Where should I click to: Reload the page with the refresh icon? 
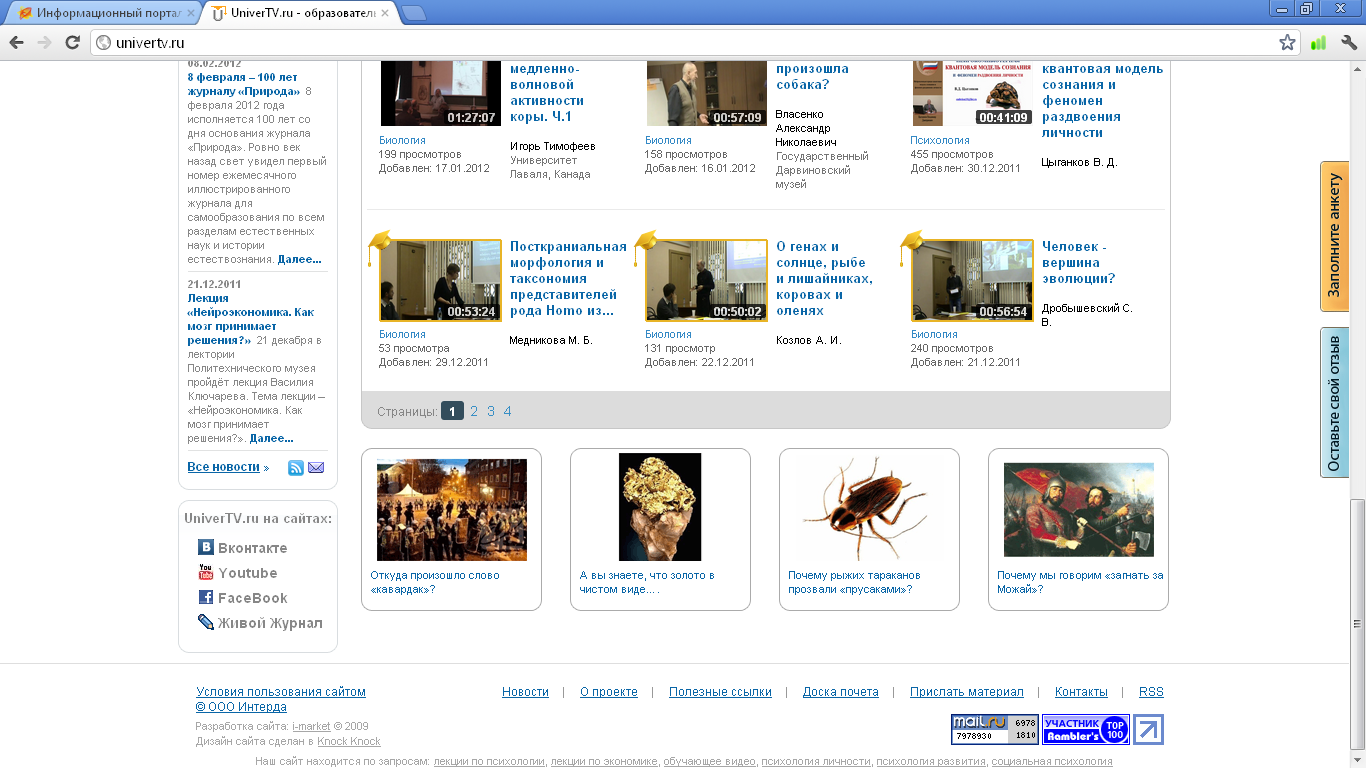tap(72, 43)
